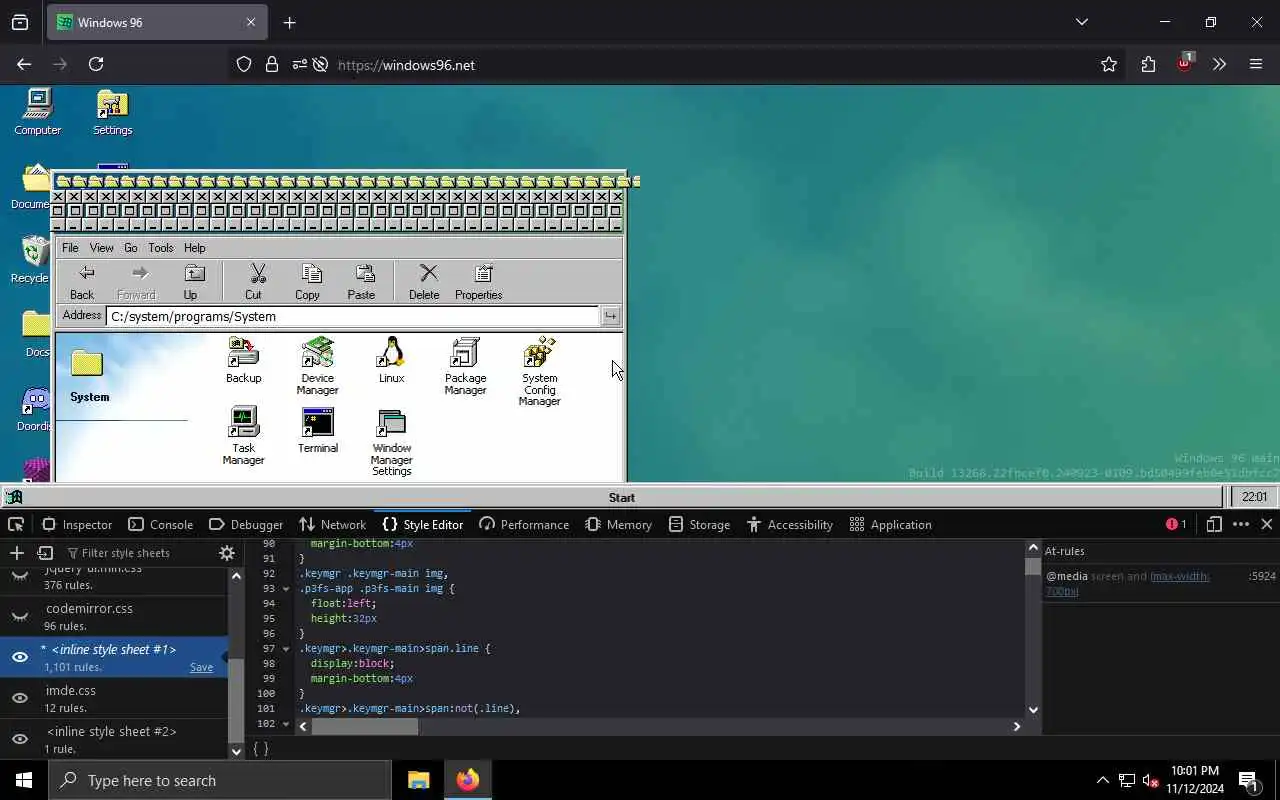
Task: Open the View menu in explorer
Action: tap(102, 247)
